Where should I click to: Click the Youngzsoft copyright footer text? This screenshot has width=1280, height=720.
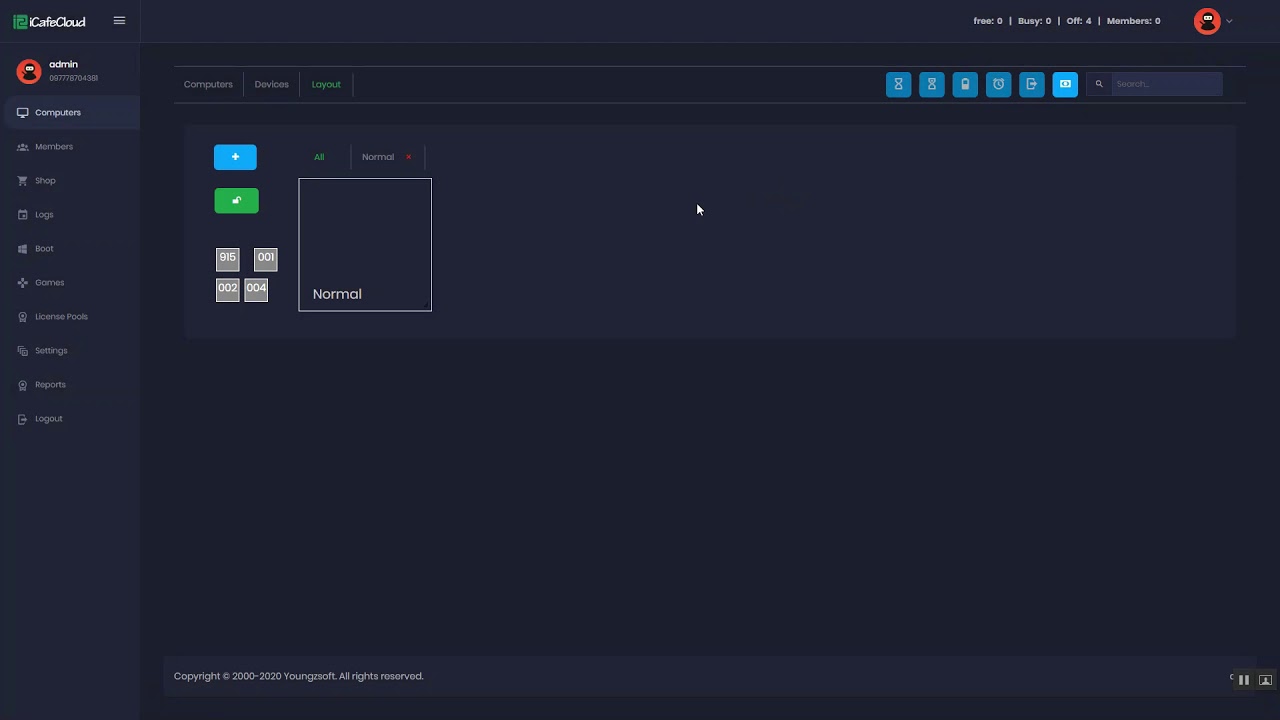pos(298,676)
